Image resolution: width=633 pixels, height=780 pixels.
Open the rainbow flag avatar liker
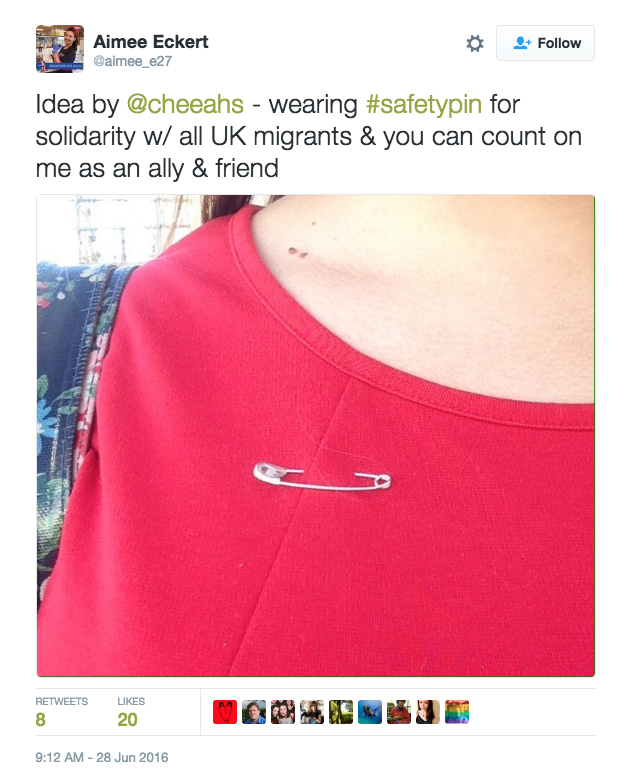457,712
